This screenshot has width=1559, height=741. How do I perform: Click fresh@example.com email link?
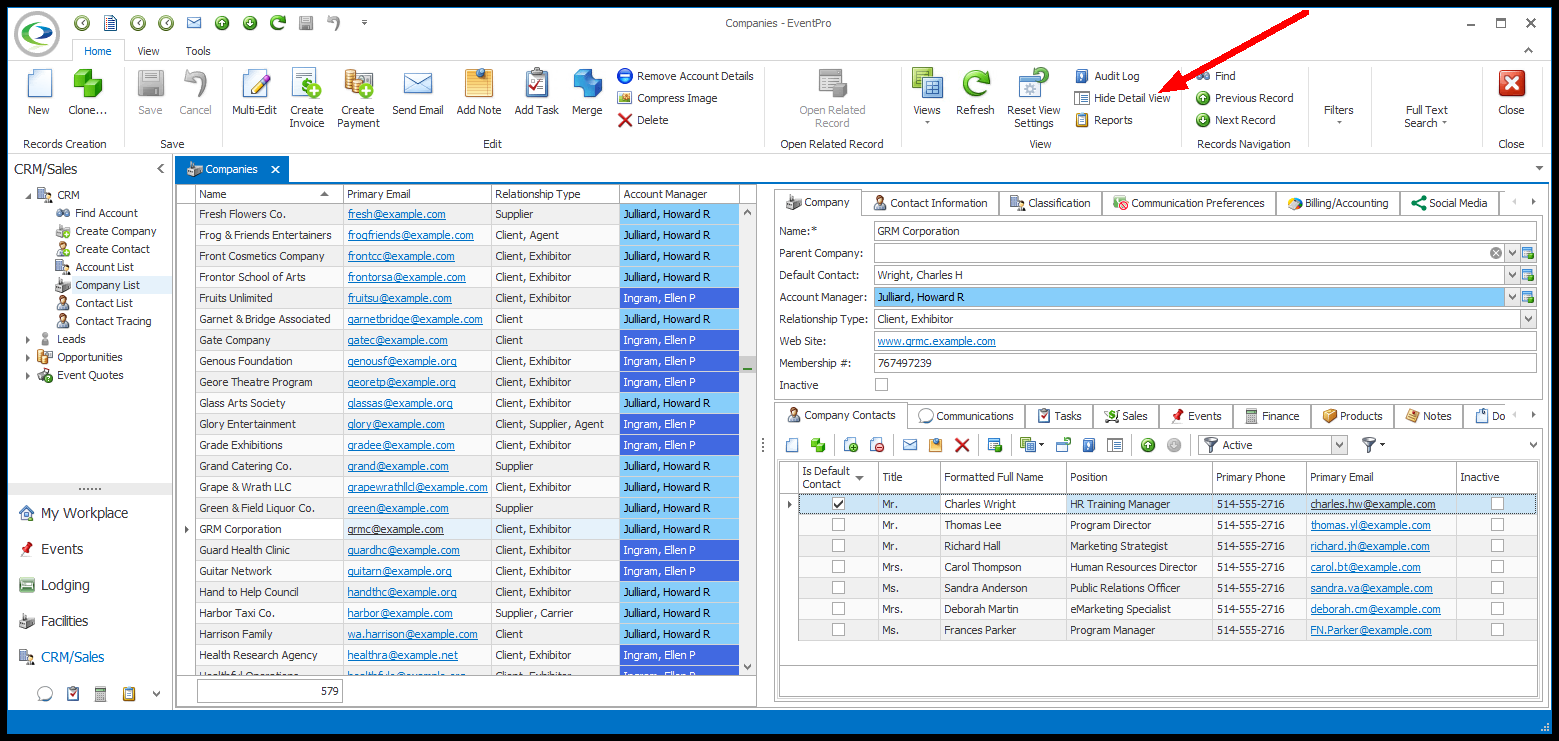point(396,214)
